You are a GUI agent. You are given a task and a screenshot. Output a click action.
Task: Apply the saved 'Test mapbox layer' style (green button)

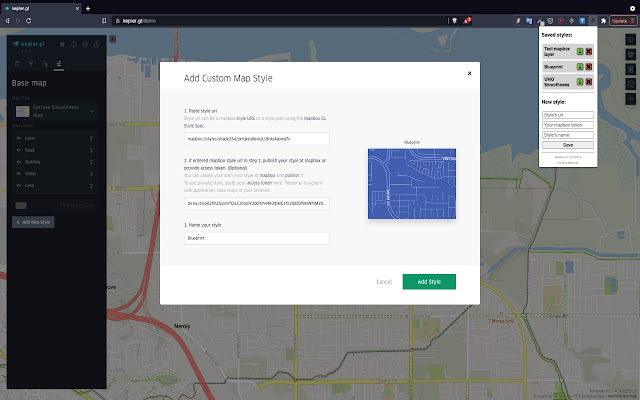[580, 51]
